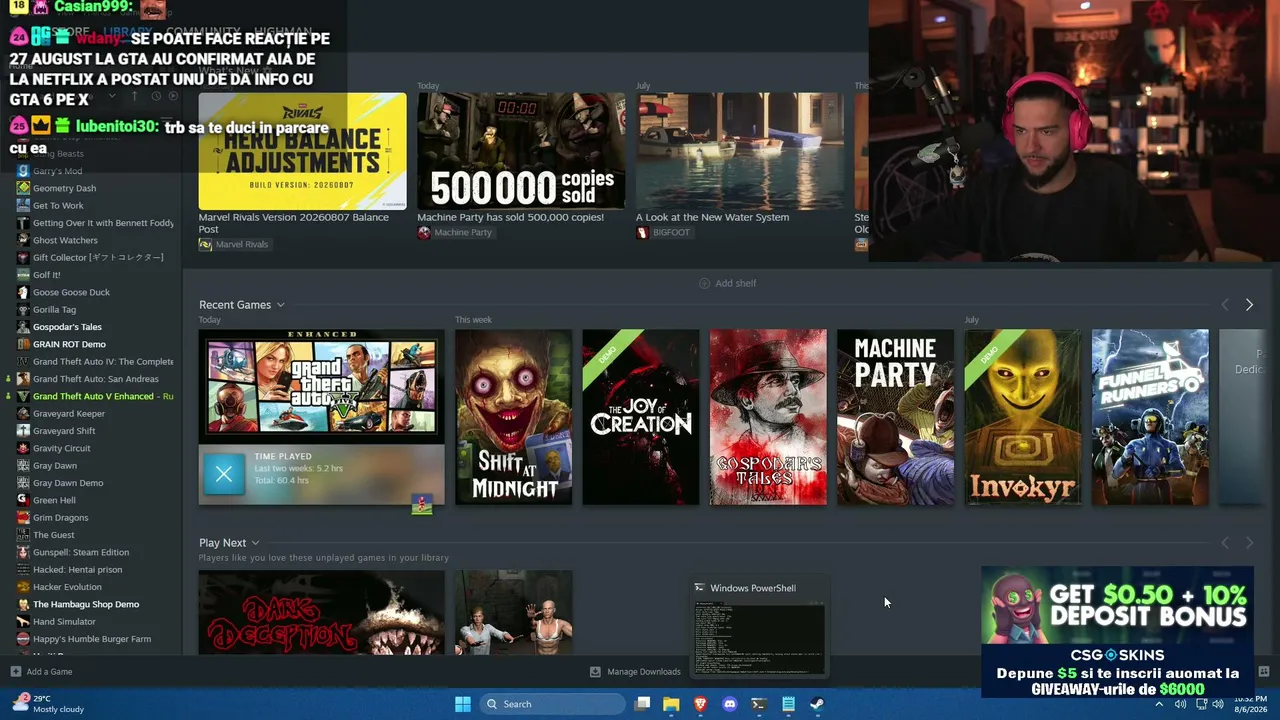Click the Manage Downloads icon

595,672
